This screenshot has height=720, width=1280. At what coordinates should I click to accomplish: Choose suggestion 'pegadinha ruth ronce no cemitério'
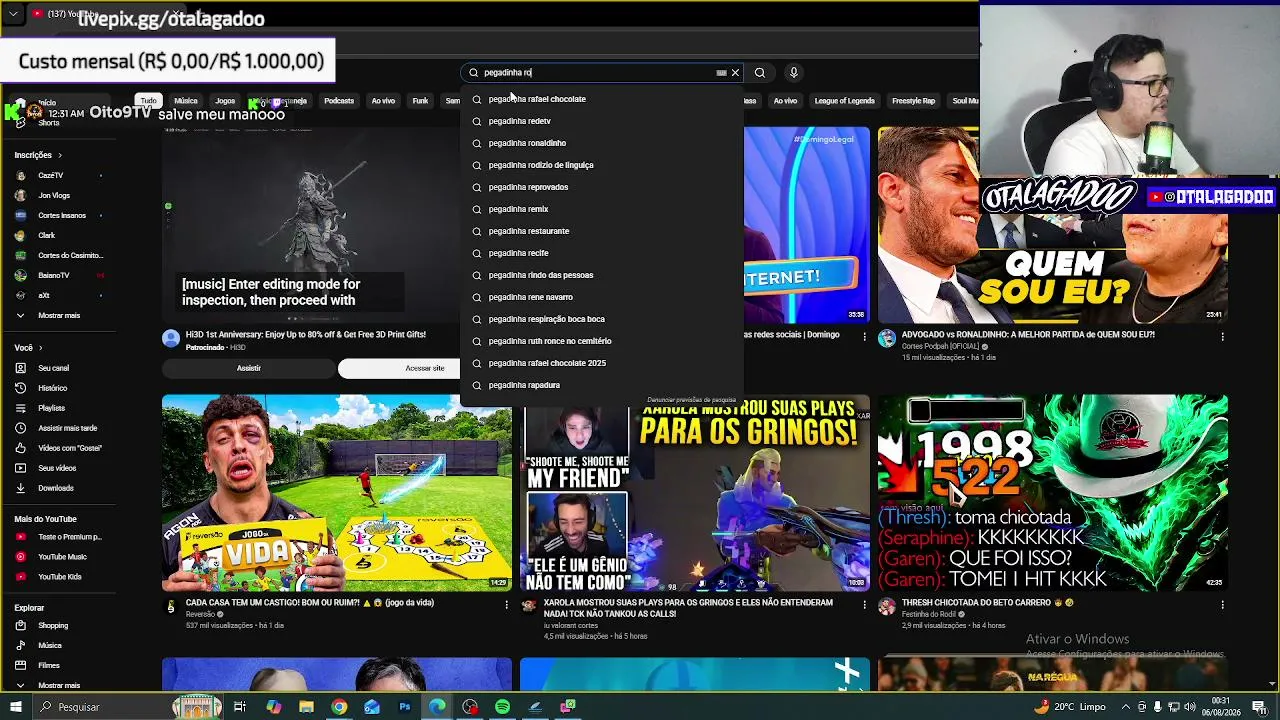[602, 341]
